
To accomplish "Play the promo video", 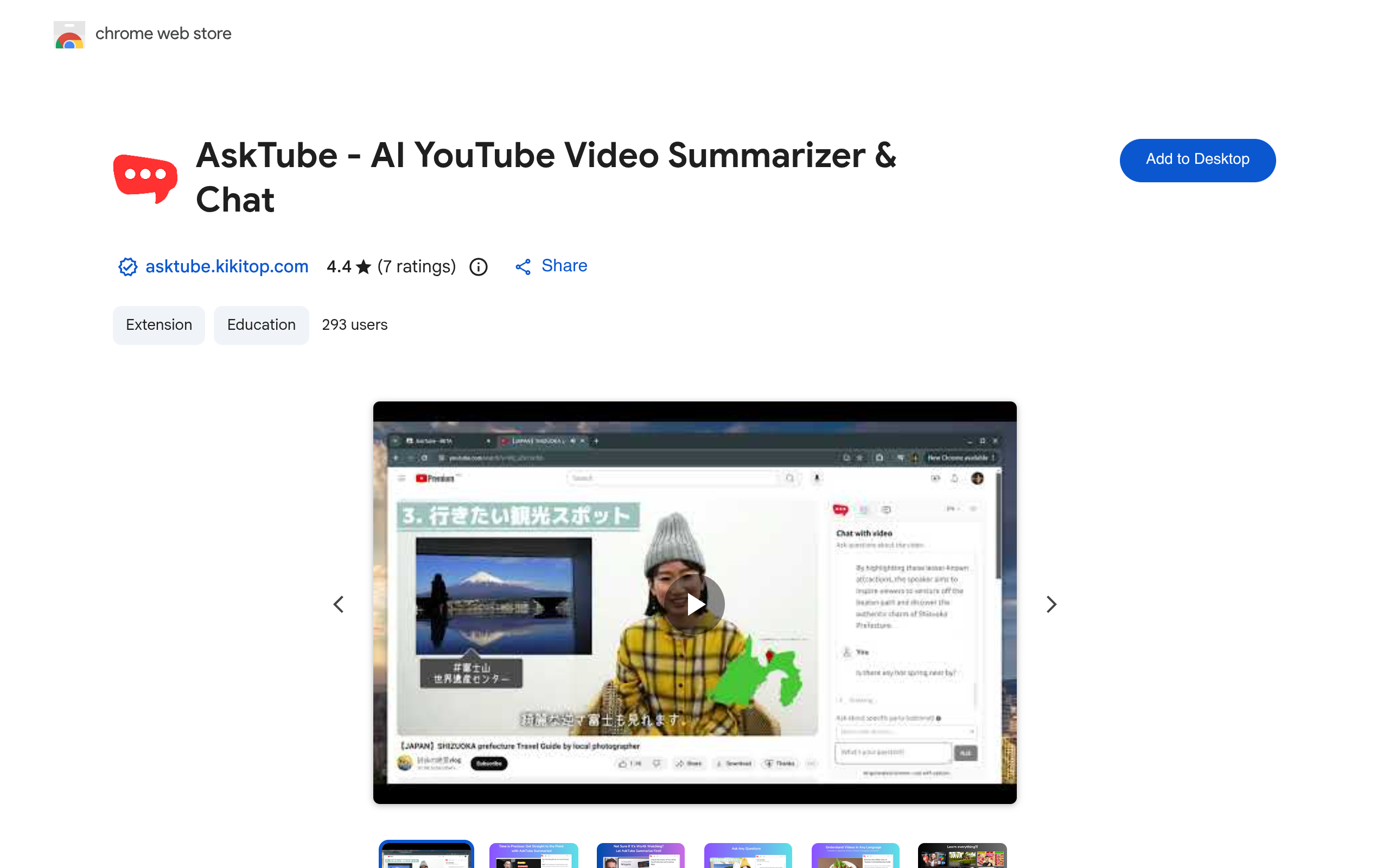I will click(694, 604).
